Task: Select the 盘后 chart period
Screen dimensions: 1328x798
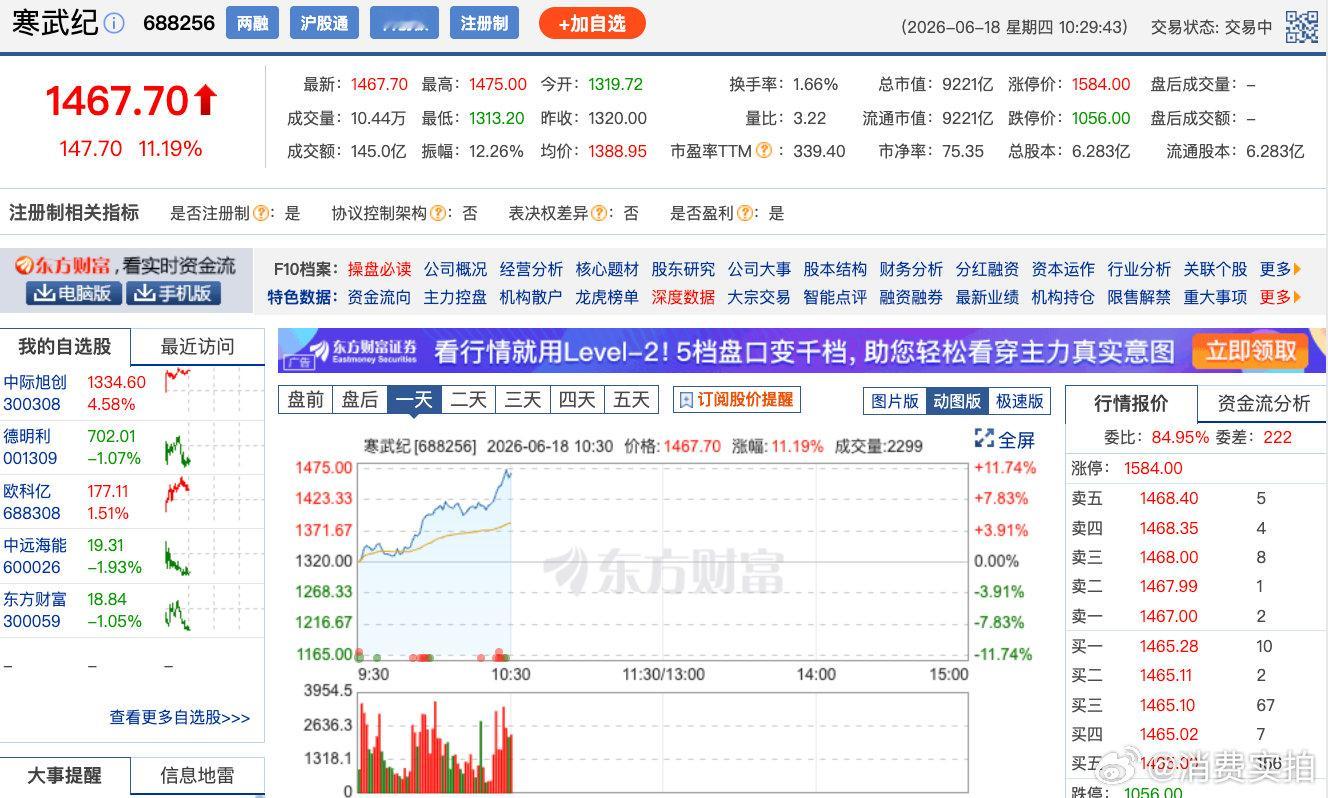Action: (x=360, y=400)
